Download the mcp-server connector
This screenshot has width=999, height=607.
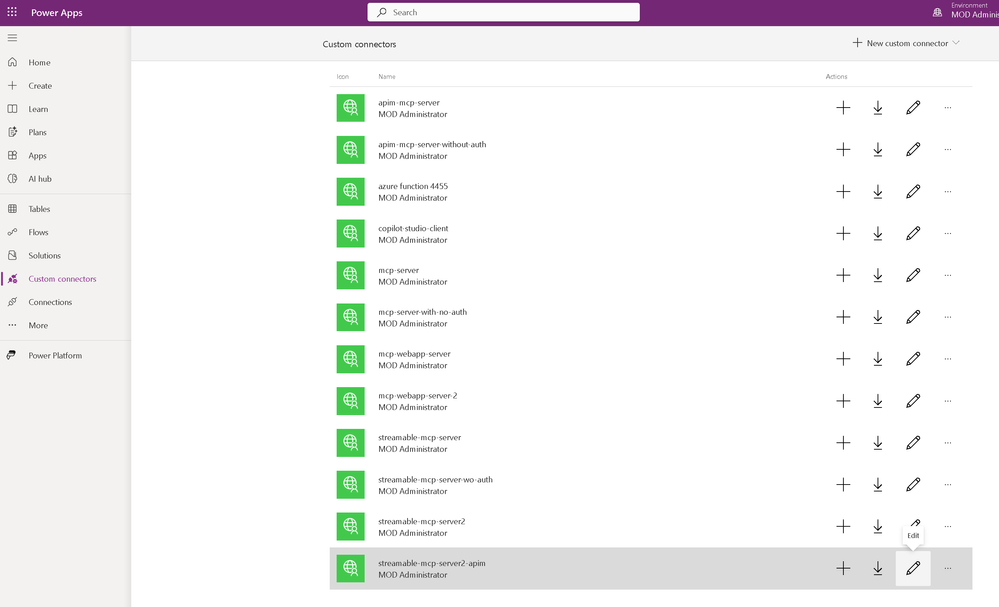coord(877,275)
